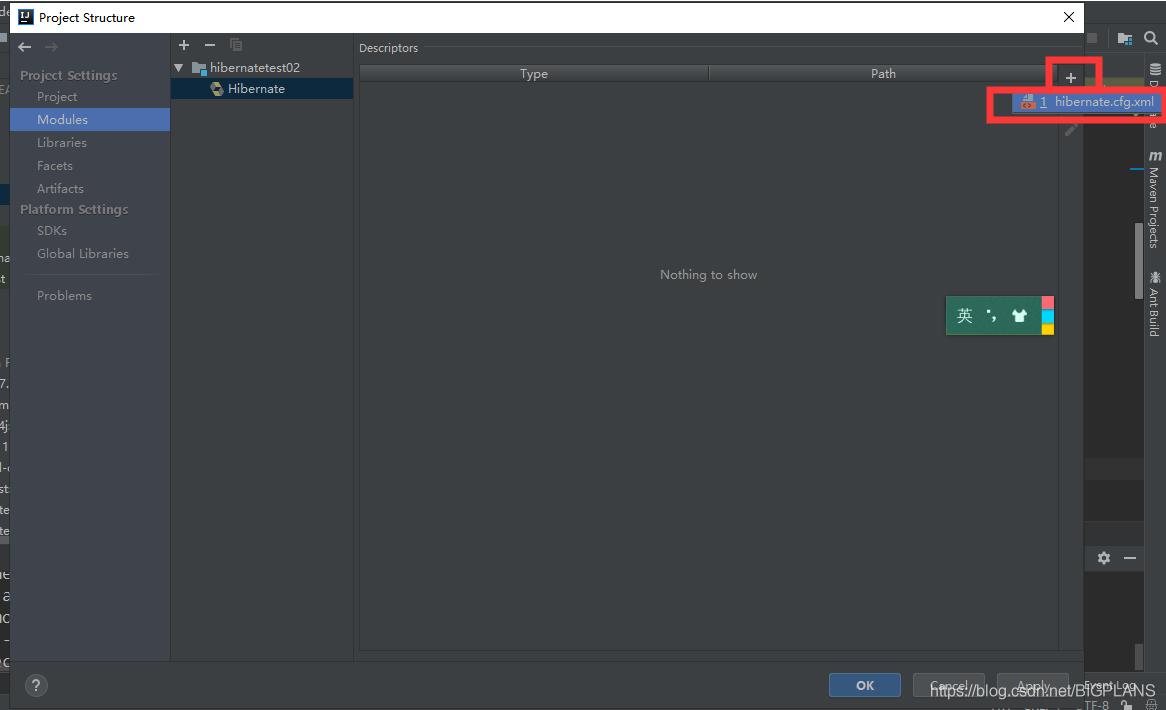Open the Modules settings page
The height and width of the screenshot is (710, 1166).
pos(90,120)
